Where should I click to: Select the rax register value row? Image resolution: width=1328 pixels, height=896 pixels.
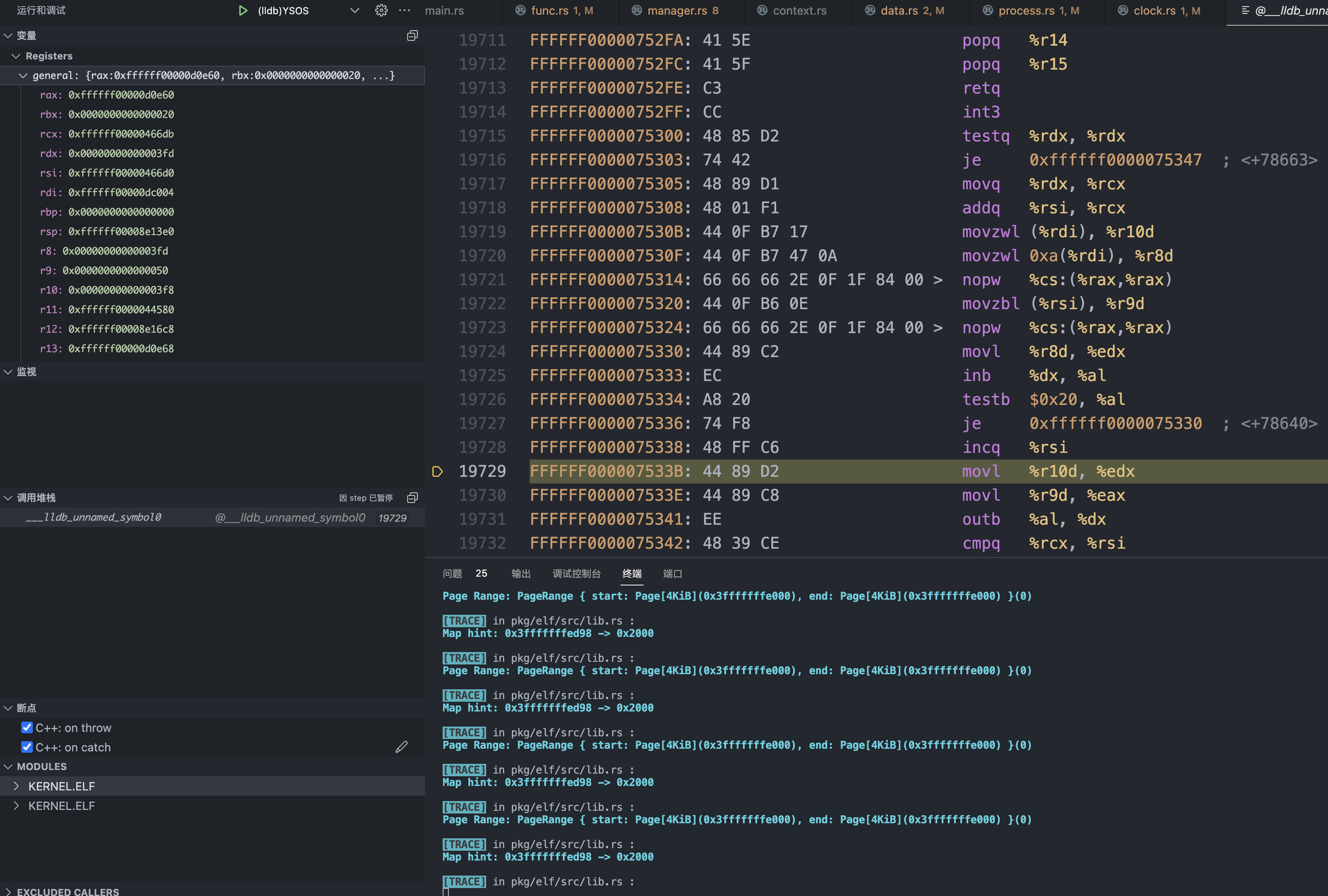(212, 95)
